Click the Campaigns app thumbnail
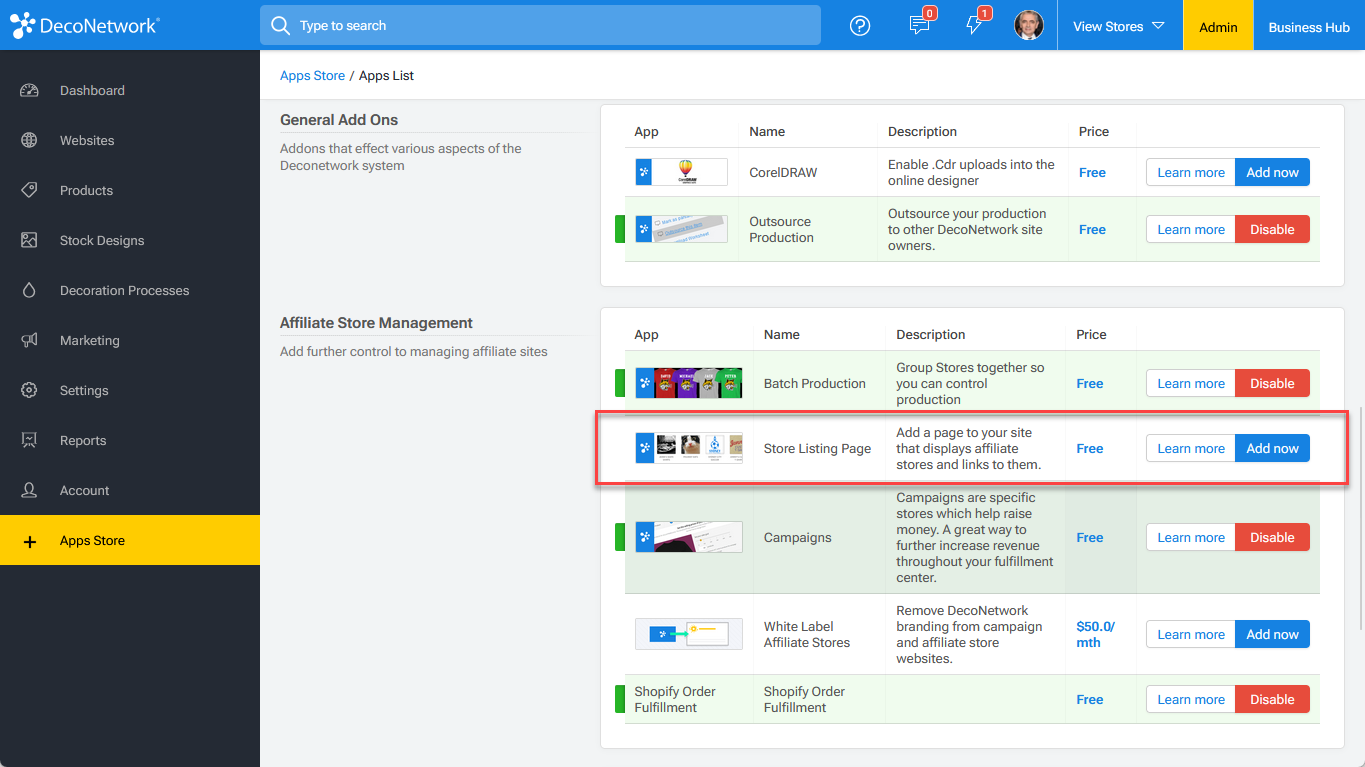This screenshot has height=767, width=1365. [688, 537]
